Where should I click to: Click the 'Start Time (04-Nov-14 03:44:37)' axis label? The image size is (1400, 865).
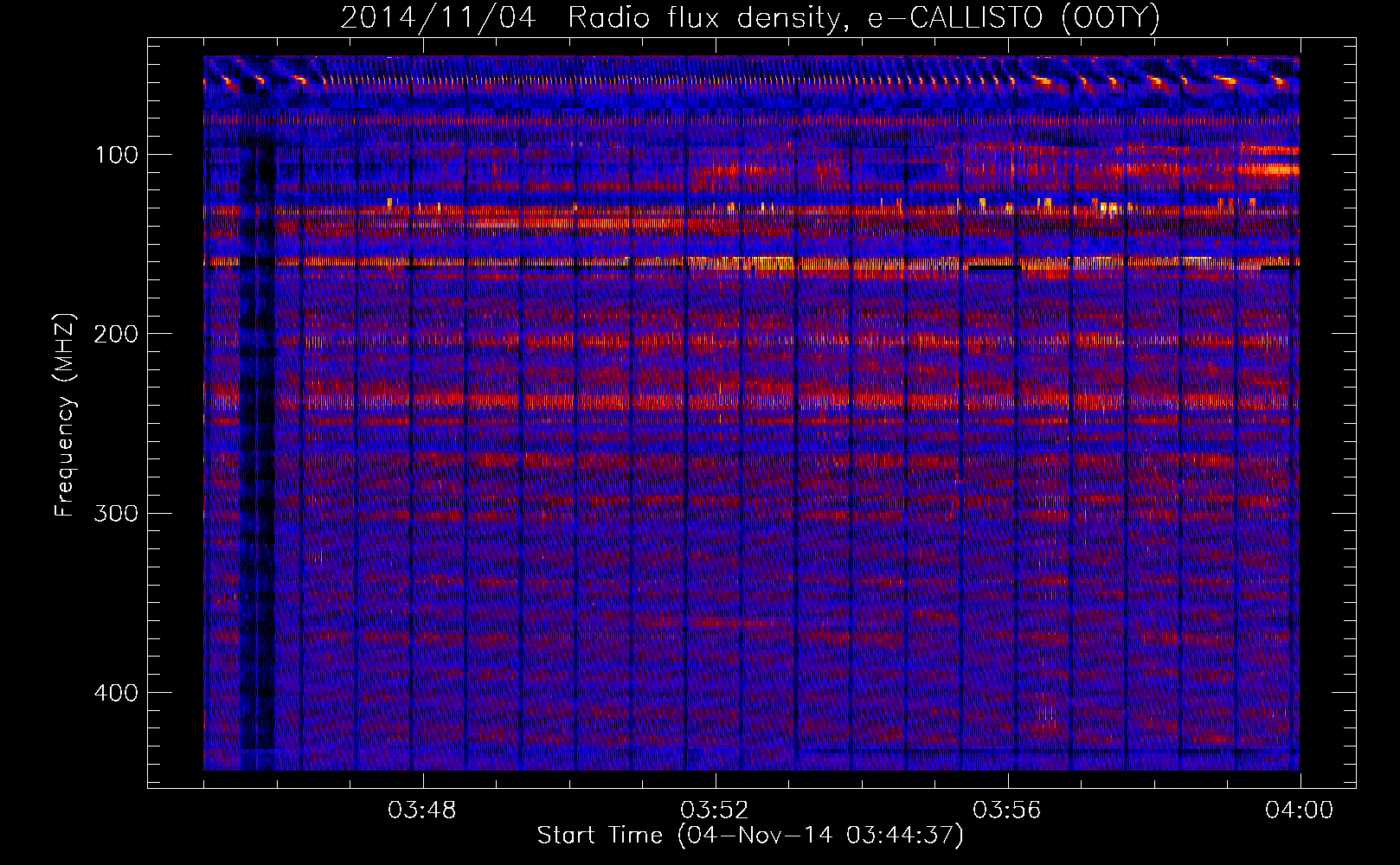(750, 836)
